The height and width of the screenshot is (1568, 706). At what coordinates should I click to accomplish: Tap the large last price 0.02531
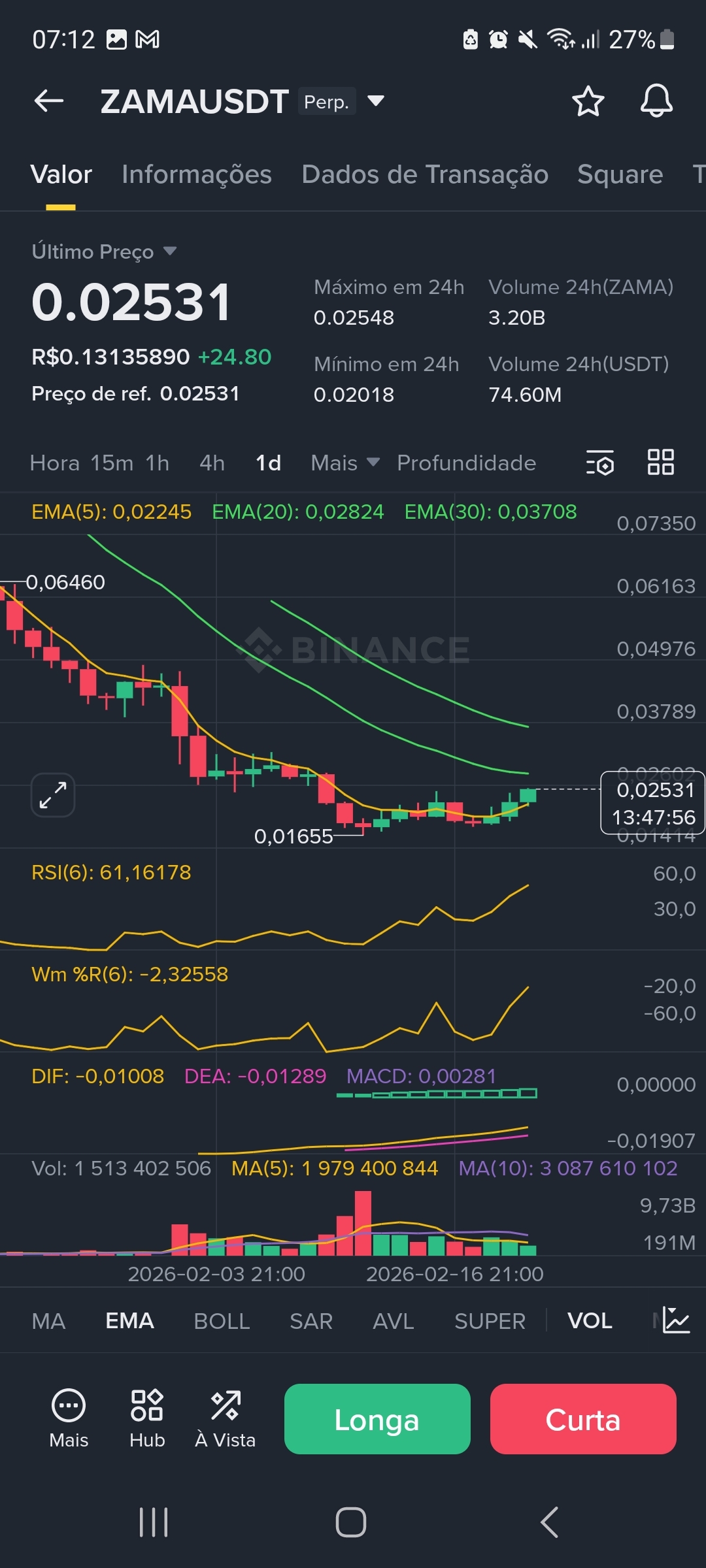click(131, 302)
